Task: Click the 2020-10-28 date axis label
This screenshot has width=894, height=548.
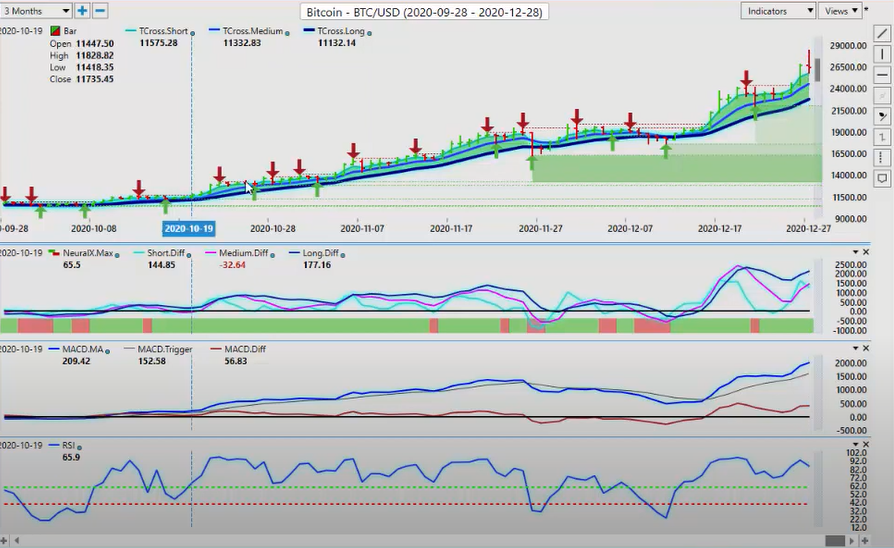Action: pos(273,229)
